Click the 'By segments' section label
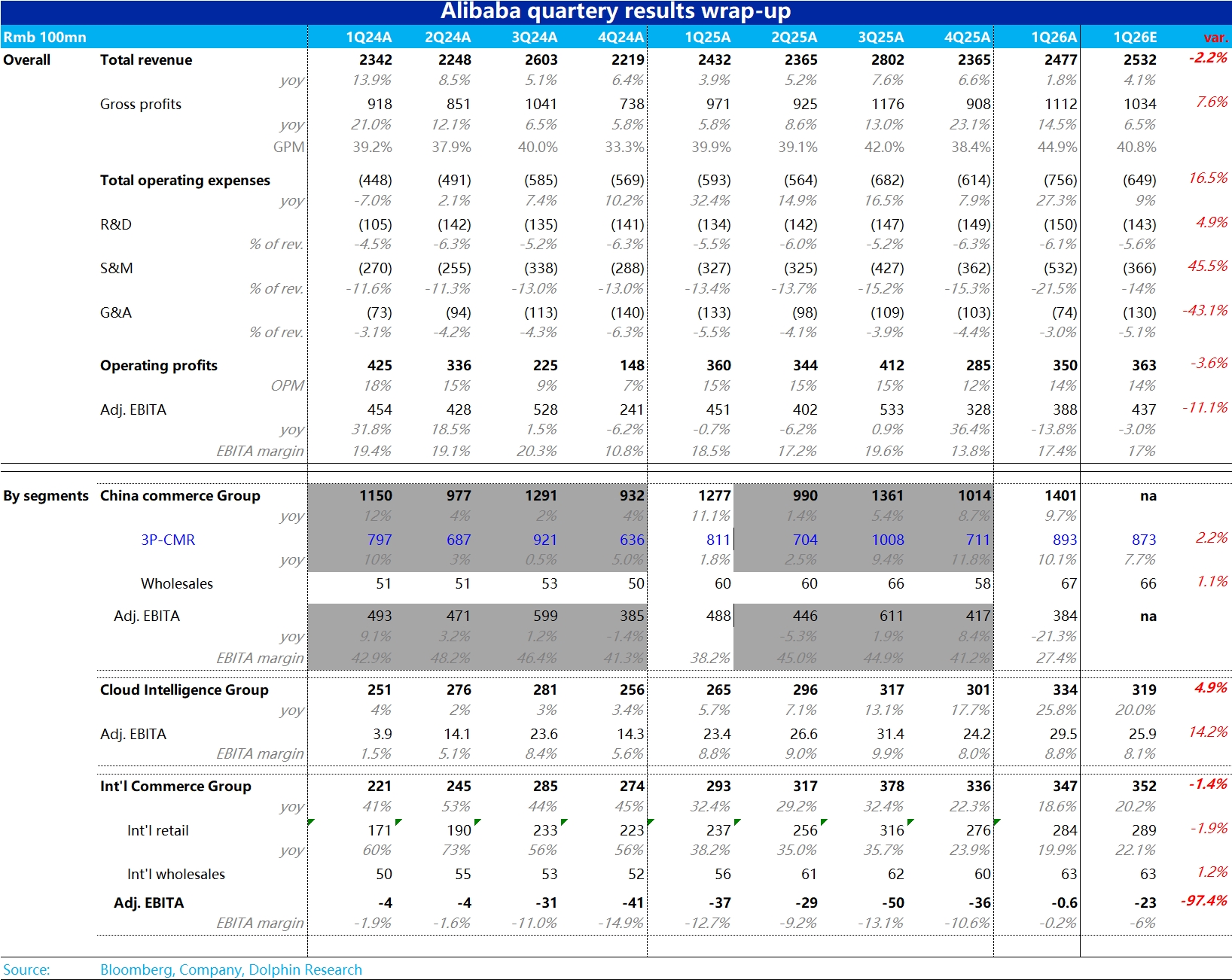 [x=46, y=495]
